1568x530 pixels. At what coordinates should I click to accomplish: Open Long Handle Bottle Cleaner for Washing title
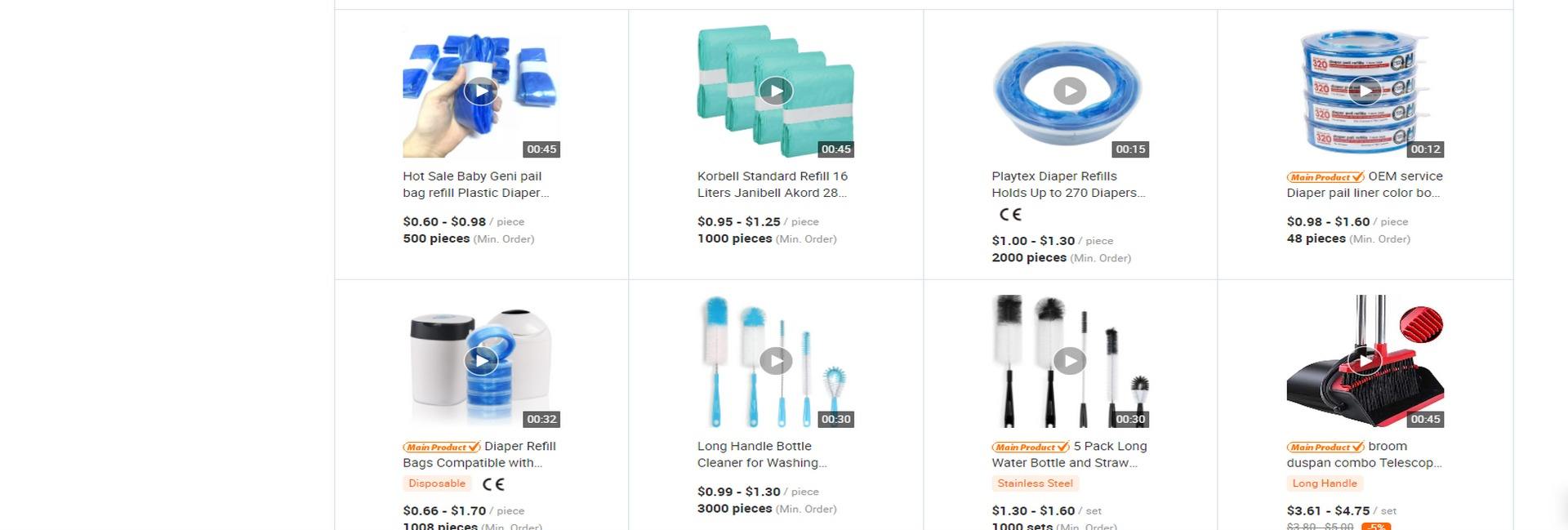(762, 455)
